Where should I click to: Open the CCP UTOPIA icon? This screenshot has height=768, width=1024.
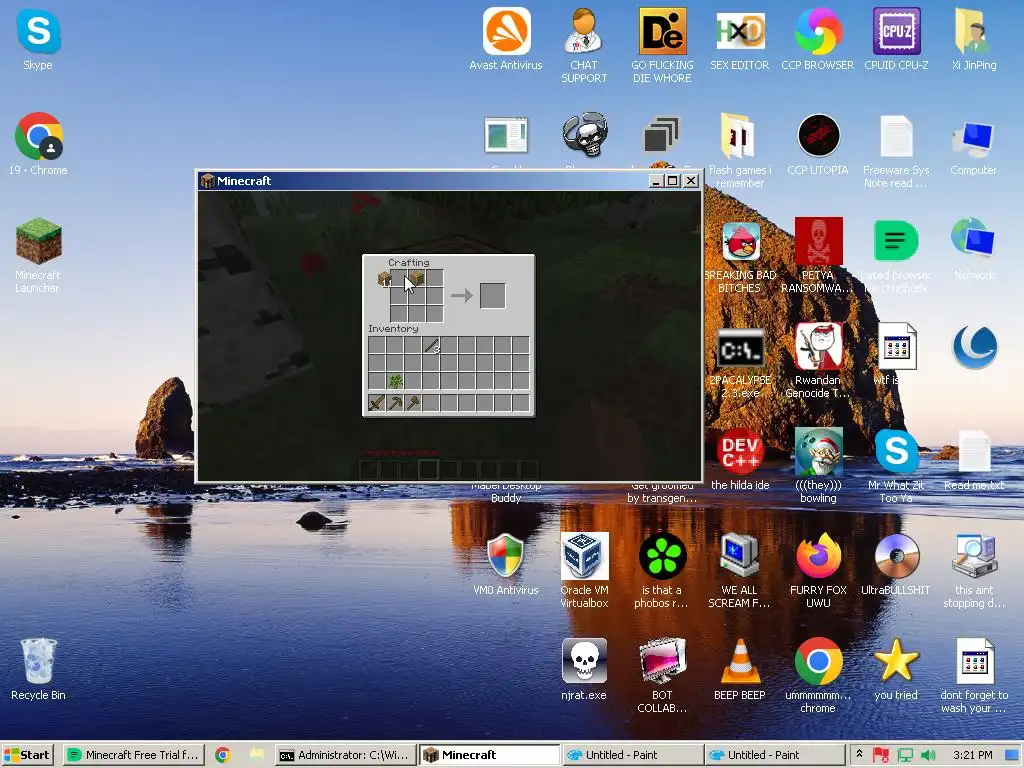pos(818,144)
